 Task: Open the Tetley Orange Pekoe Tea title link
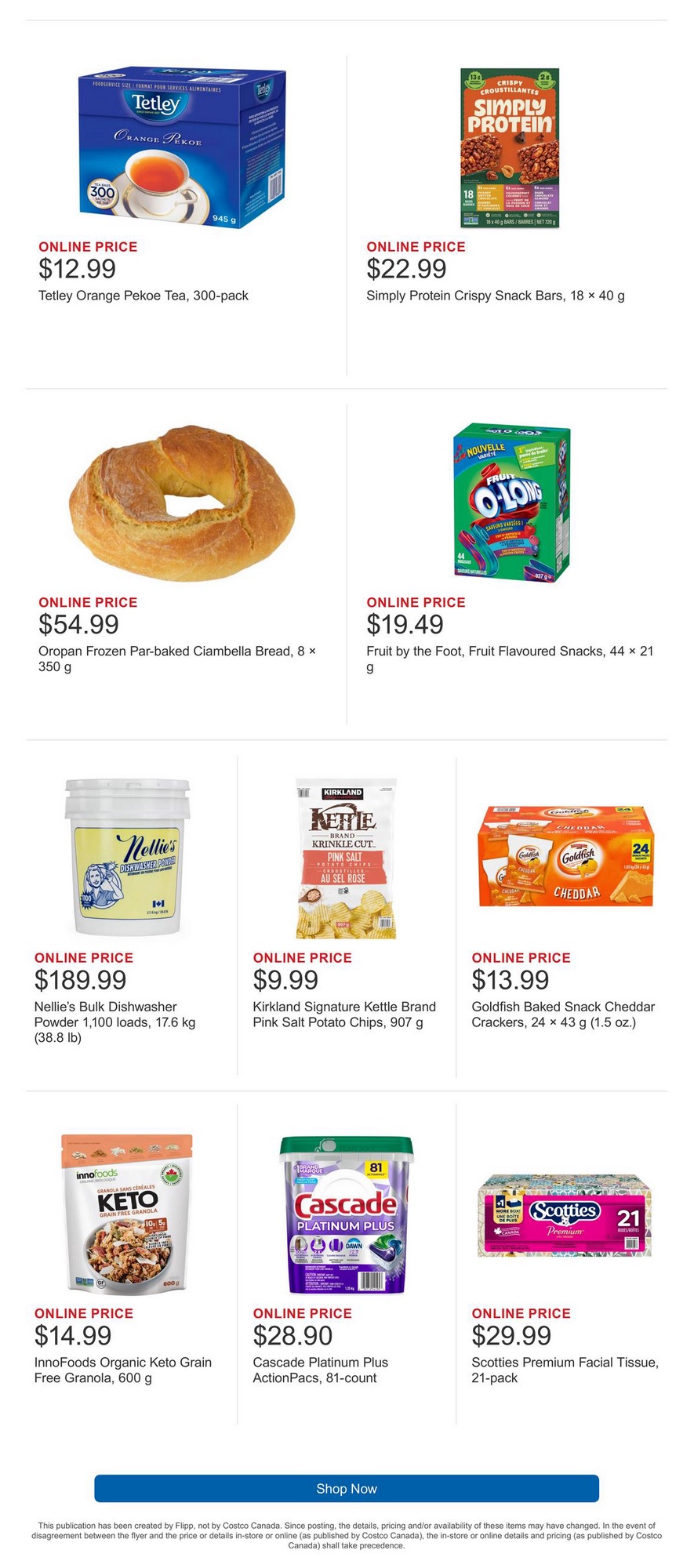coord(144,296)
